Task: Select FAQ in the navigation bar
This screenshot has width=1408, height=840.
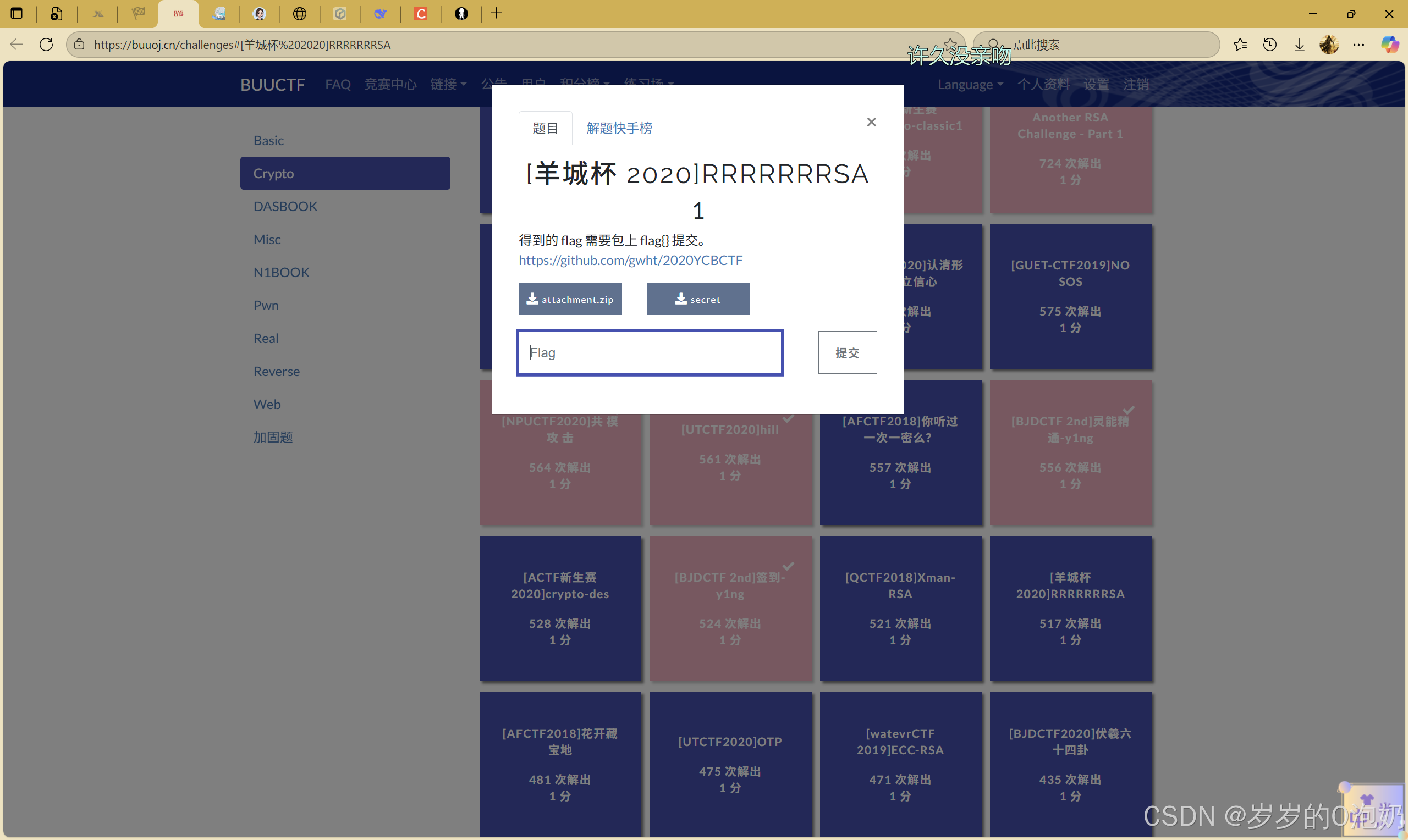Action: click(x=337, y=84)
